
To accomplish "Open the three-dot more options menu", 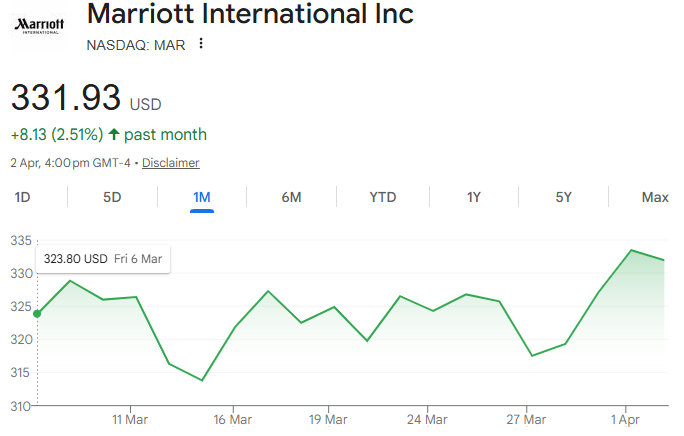I will (201, 44).
